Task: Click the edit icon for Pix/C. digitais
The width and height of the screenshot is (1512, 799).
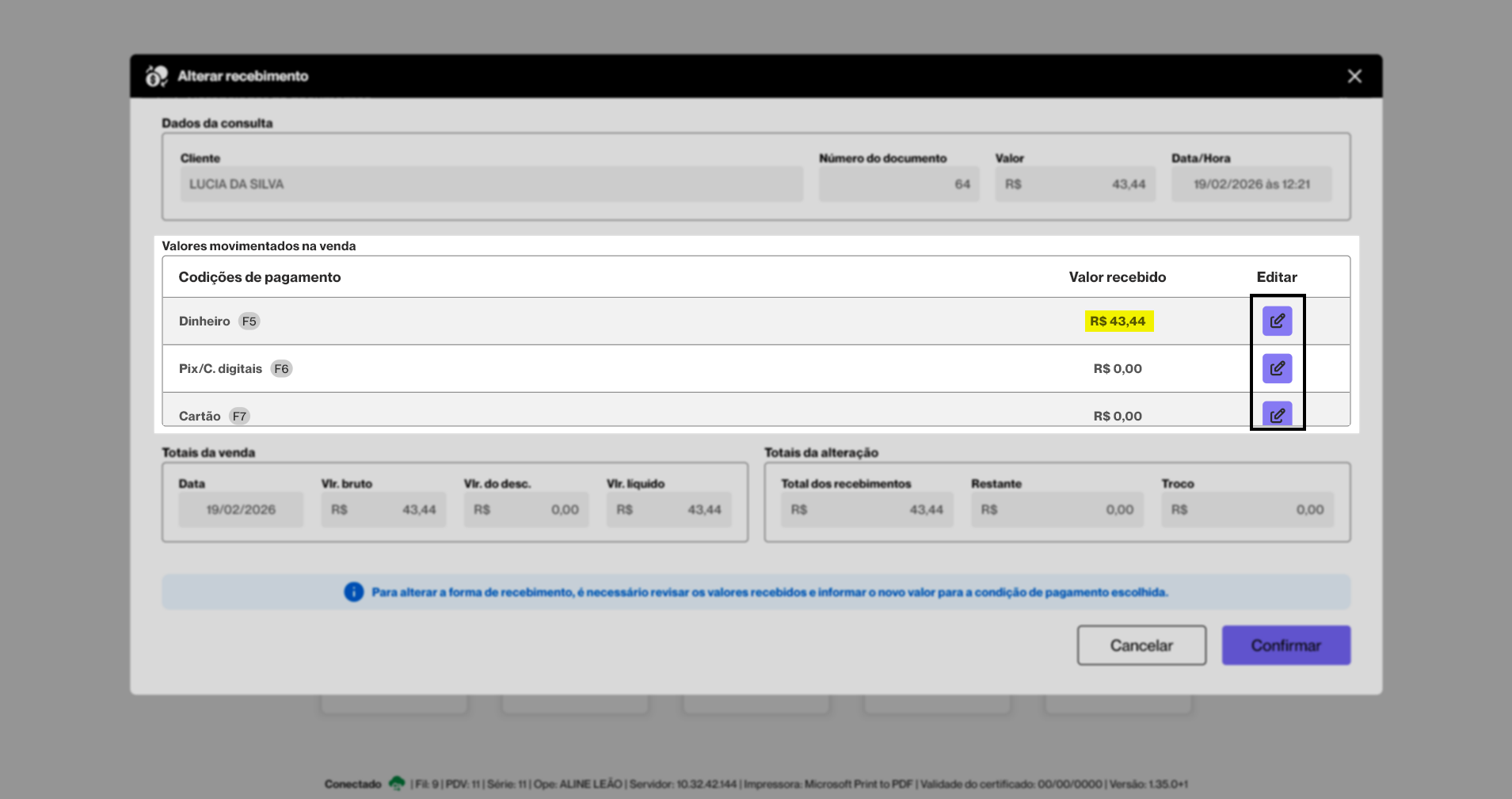Action: coord(1277,368)
